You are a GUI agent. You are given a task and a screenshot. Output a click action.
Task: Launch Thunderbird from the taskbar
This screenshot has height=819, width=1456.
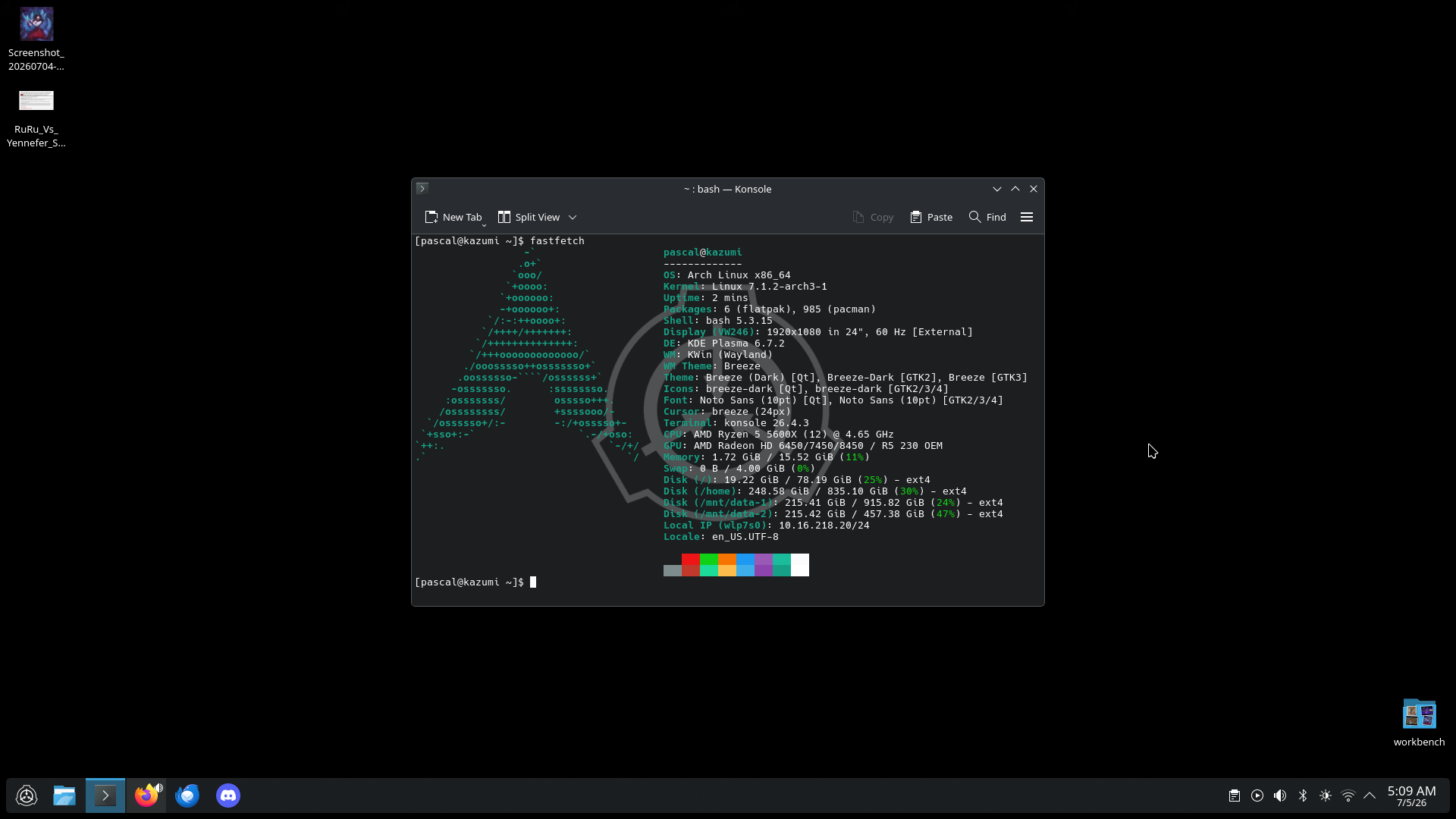(x=187, y=795)
